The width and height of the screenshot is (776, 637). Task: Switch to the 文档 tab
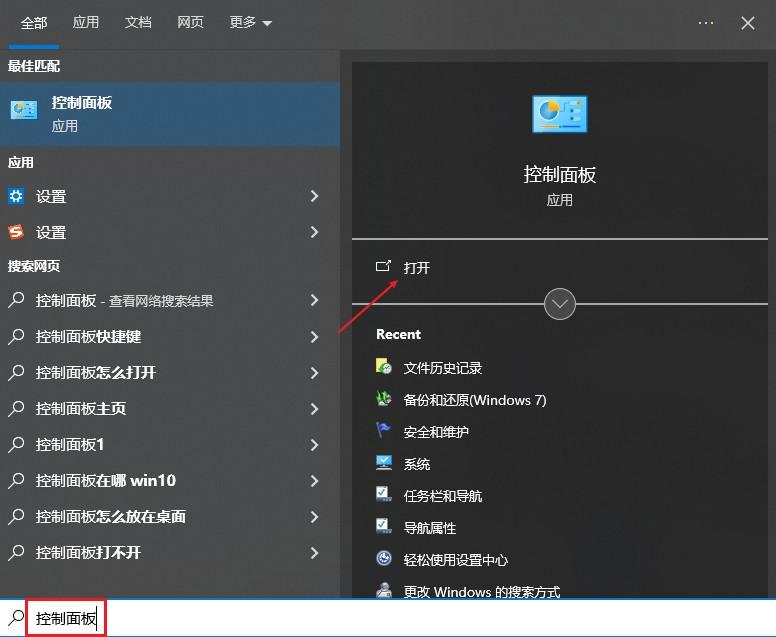138,22
